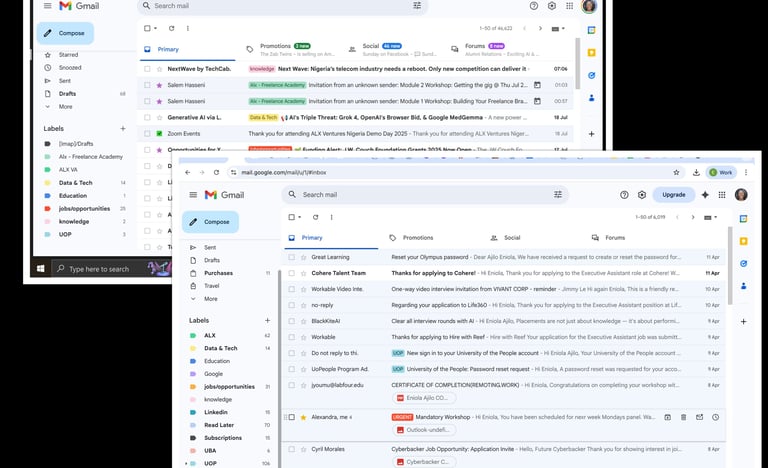Open Purchases folder in front sidebar

pos(218,273)
